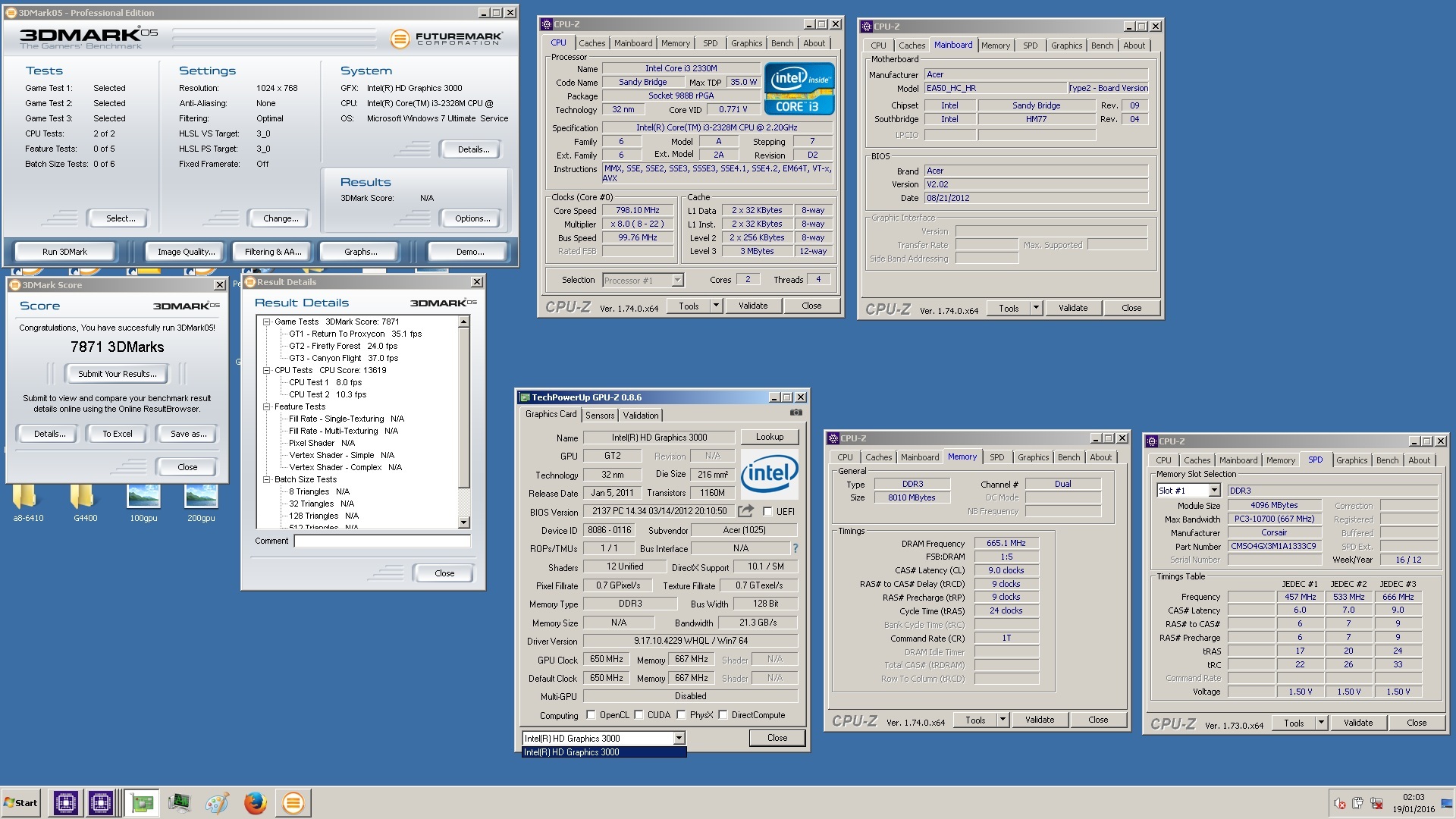Click the power plug tray icon
This screenshot has width=1456, height=819.
click(1357, 804)
